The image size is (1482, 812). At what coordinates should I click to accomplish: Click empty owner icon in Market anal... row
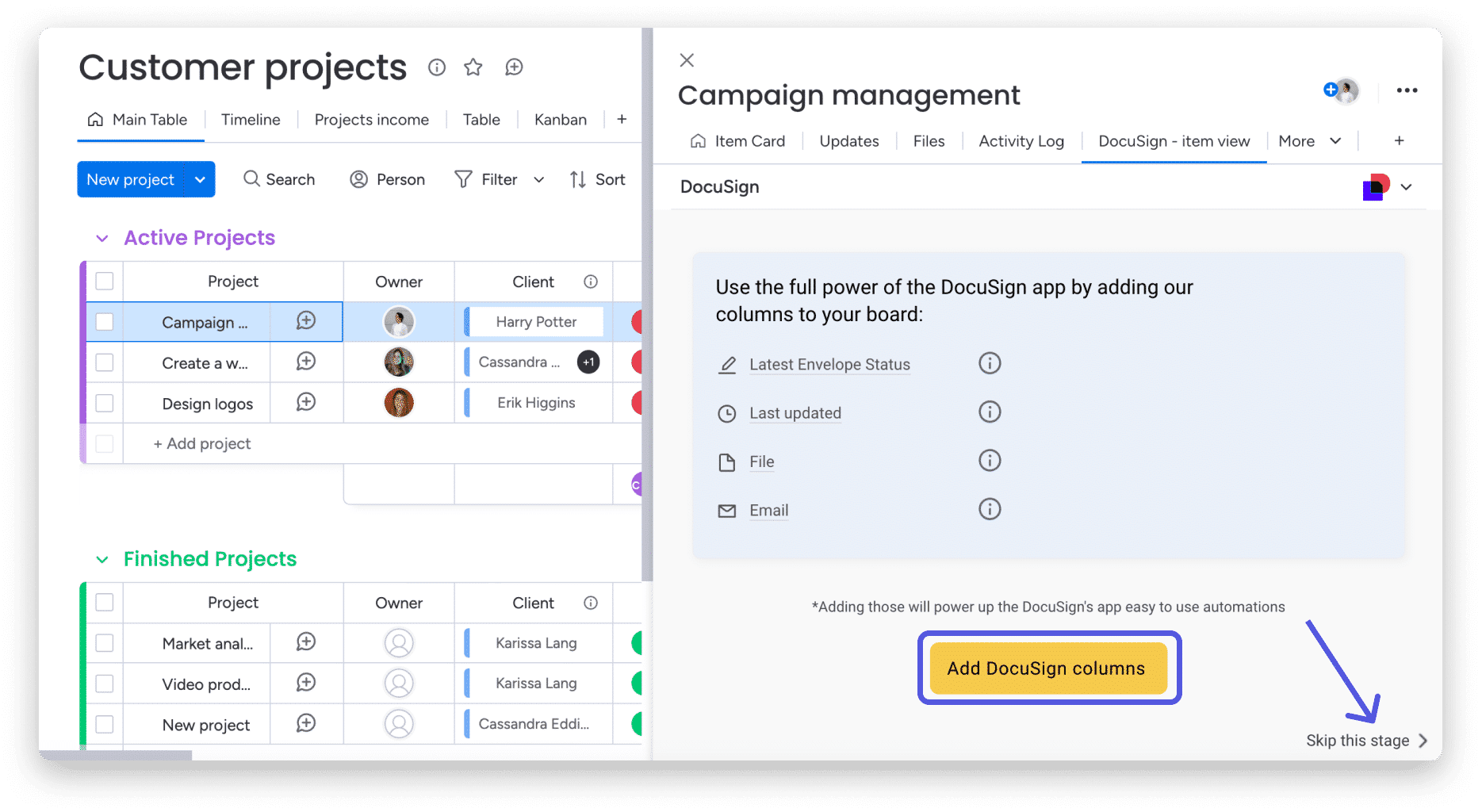[x=399, y=642]
